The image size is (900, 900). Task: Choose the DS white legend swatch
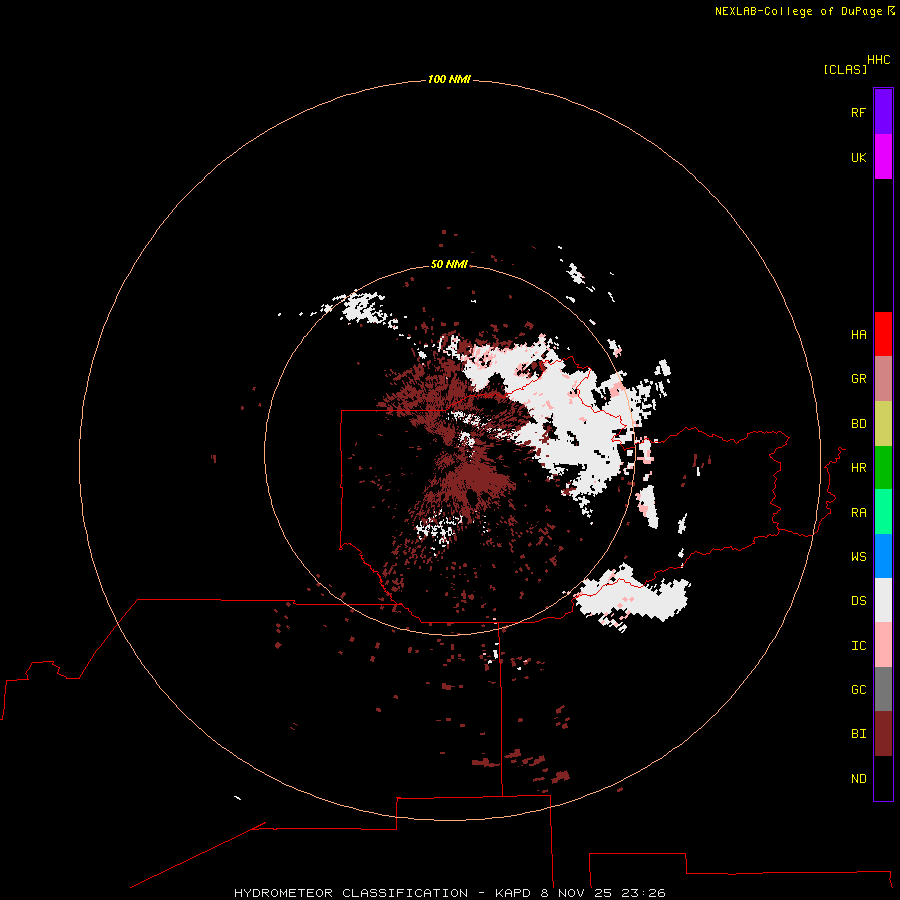pos(883,600)
